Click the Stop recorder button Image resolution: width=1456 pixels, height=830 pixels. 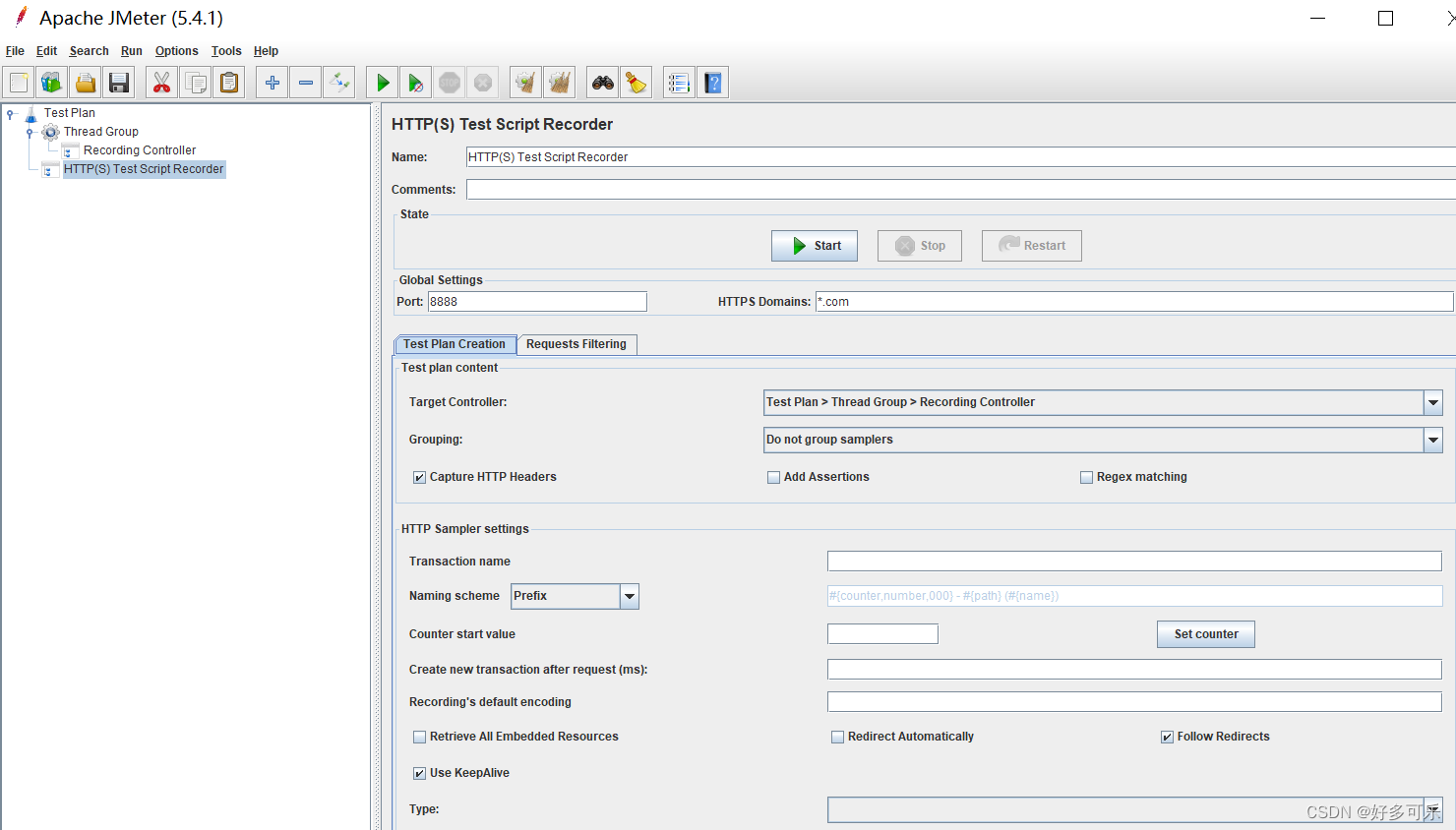click(x=920, y=246)
